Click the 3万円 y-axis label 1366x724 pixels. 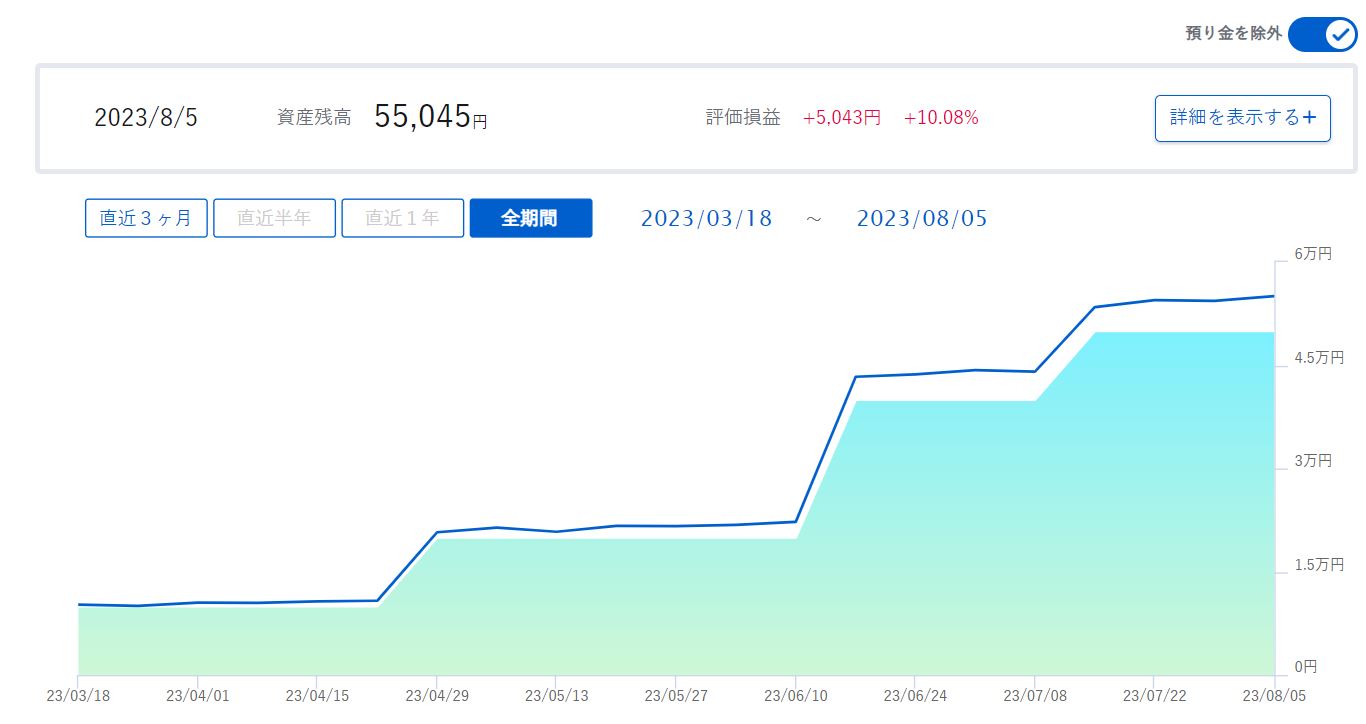tap(1312, 461)
